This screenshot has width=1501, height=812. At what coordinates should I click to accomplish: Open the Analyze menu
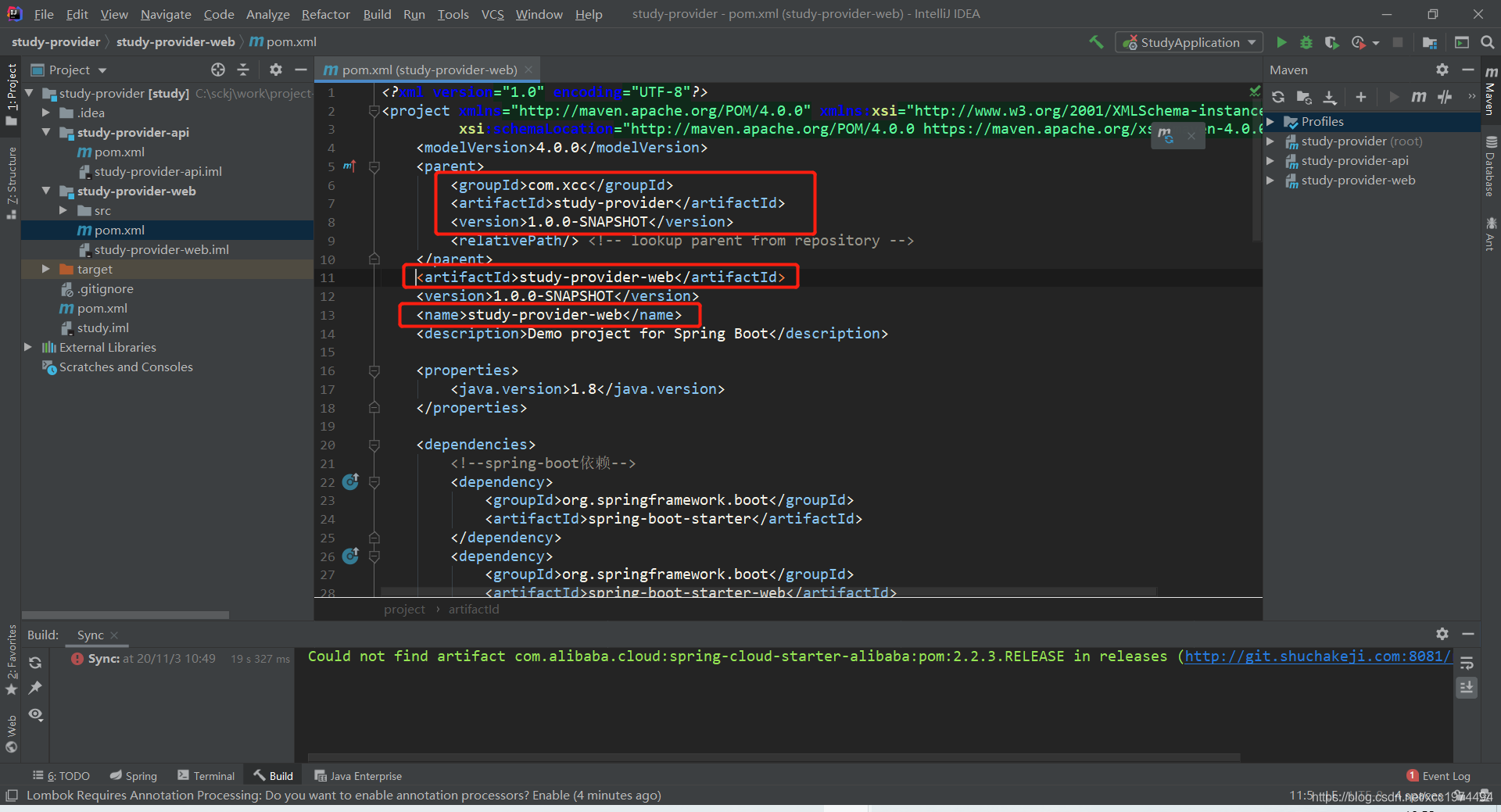tap(267, 14)
